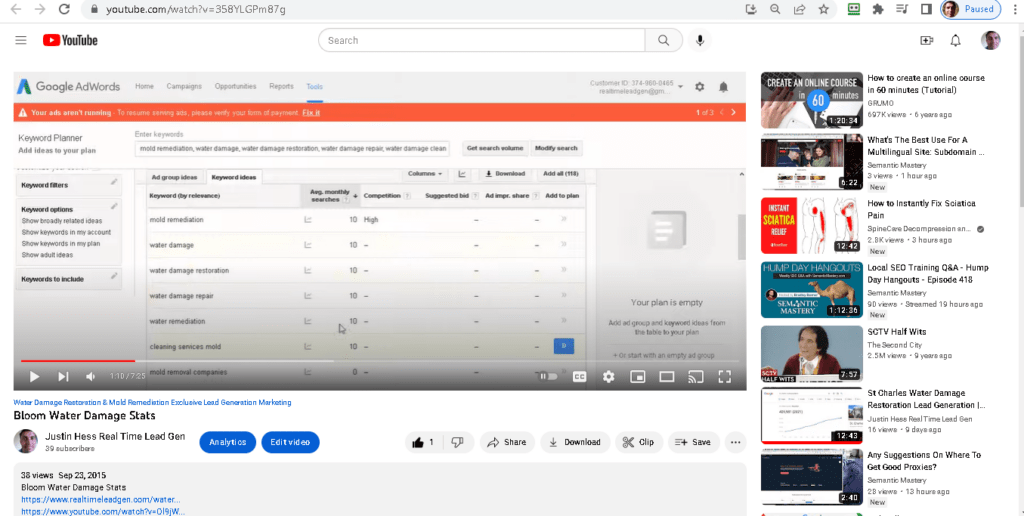Go to YouTube home via logo

[70, 40]
